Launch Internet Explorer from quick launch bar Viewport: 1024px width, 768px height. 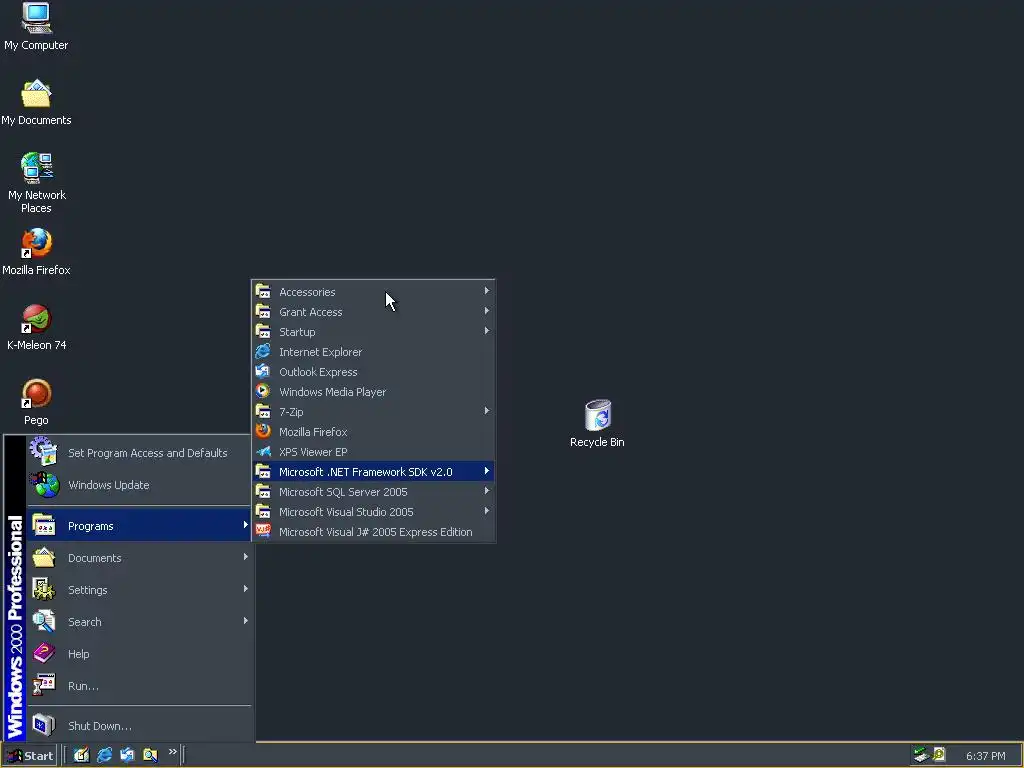click(x=104, y=755)
